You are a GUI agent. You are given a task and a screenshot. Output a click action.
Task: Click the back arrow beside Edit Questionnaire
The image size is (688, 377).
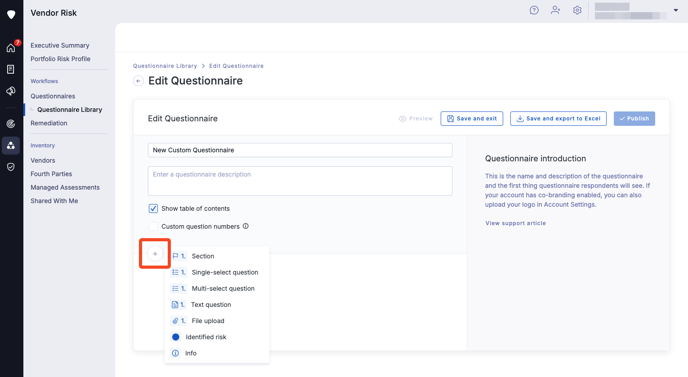[138, 81]
